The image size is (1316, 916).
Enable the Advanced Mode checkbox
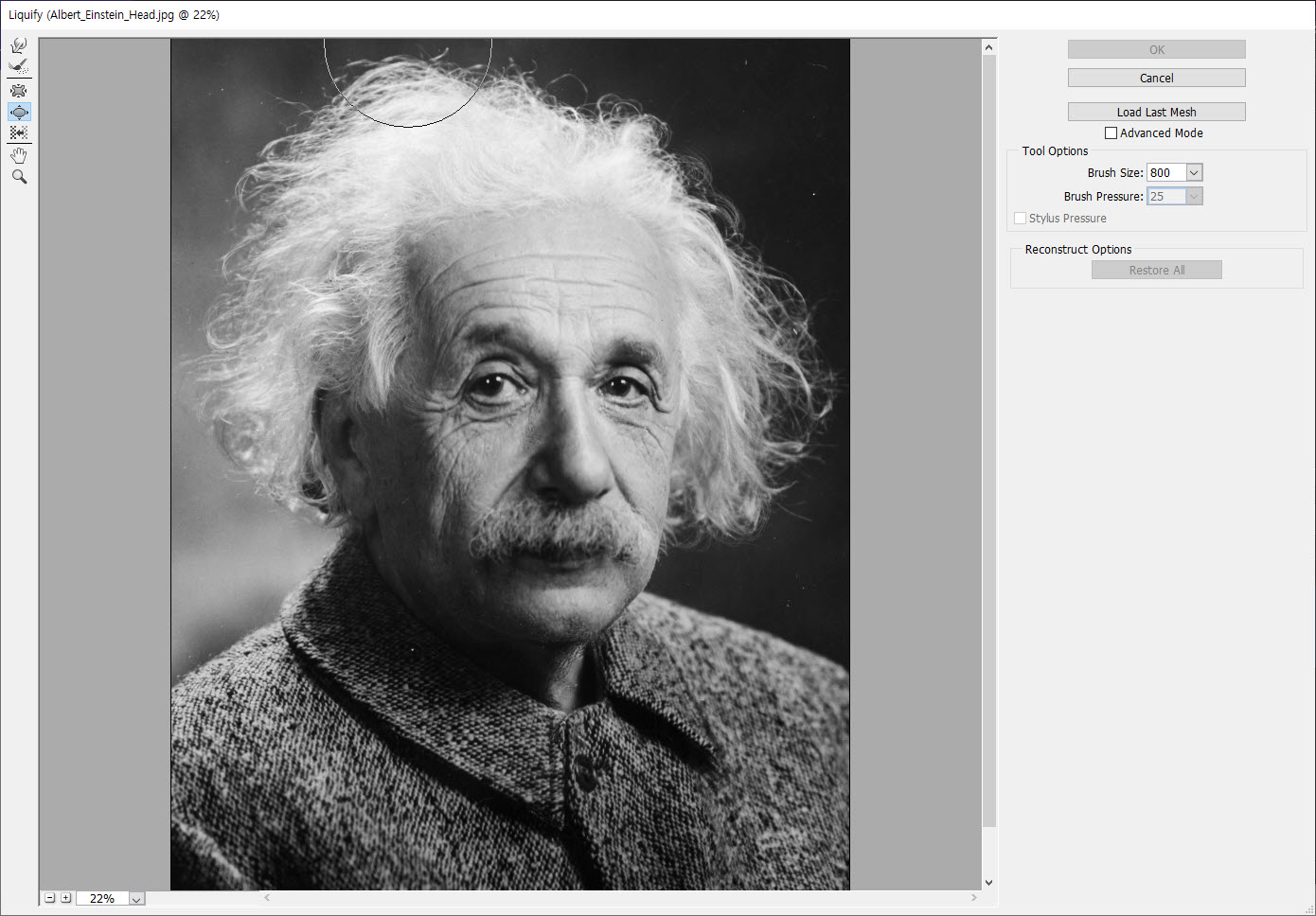coord(1111,133)
